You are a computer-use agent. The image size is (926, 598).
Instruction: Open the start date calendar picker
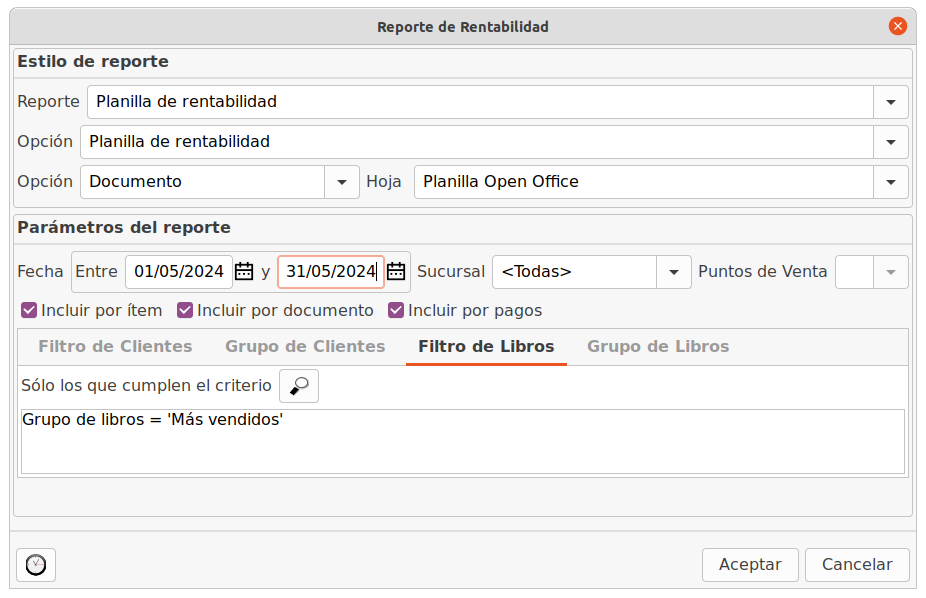(x=244, y=272)
